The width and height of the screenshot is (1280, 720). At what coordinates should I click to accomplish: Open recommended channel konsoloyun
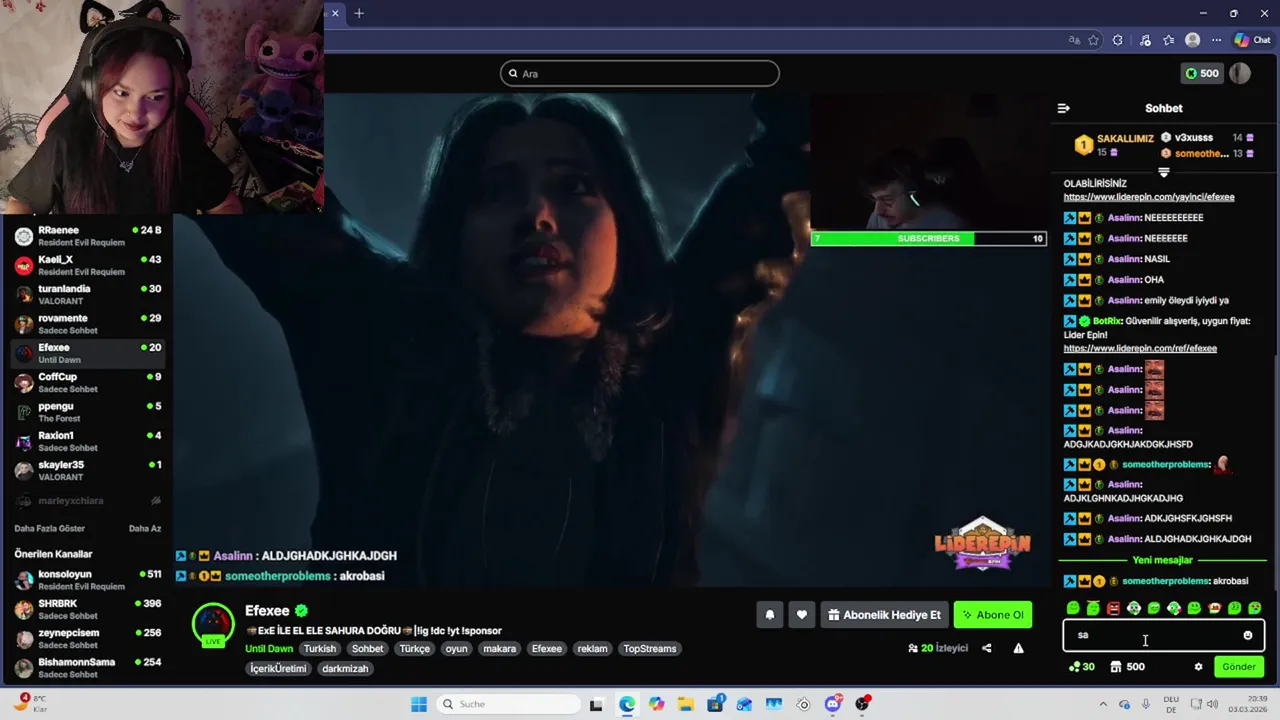[x=87, y=580]
